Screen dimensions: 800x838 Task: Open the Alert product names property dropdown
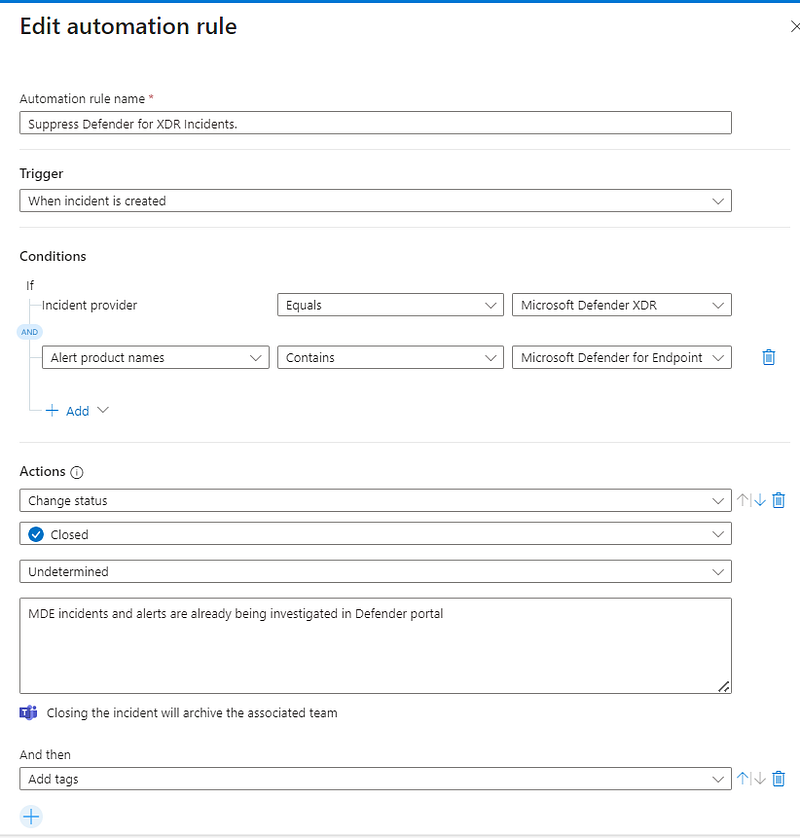coord(156,358)
